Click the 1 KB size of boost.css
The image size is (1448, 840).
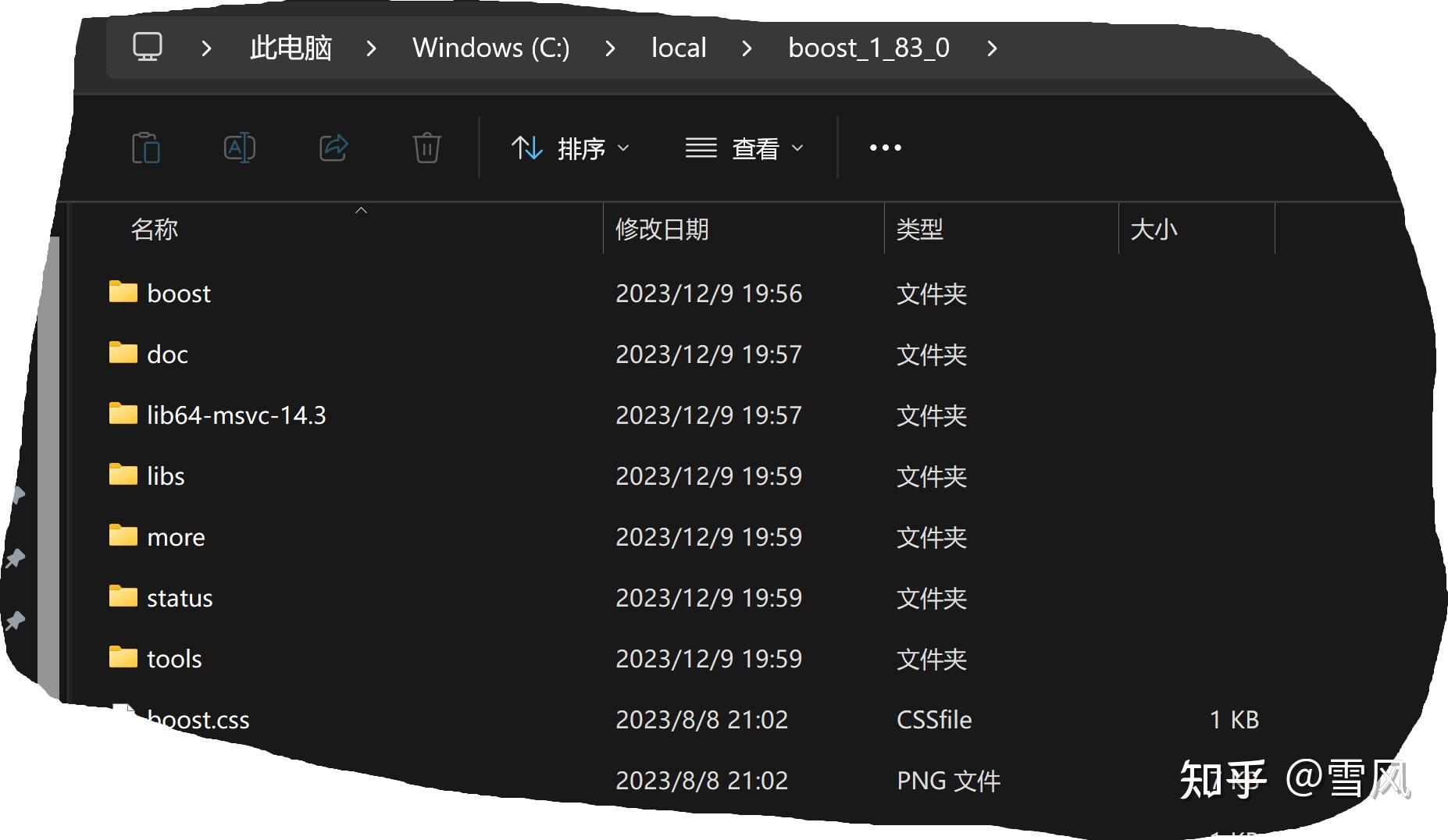click(x=1234, y=720)
